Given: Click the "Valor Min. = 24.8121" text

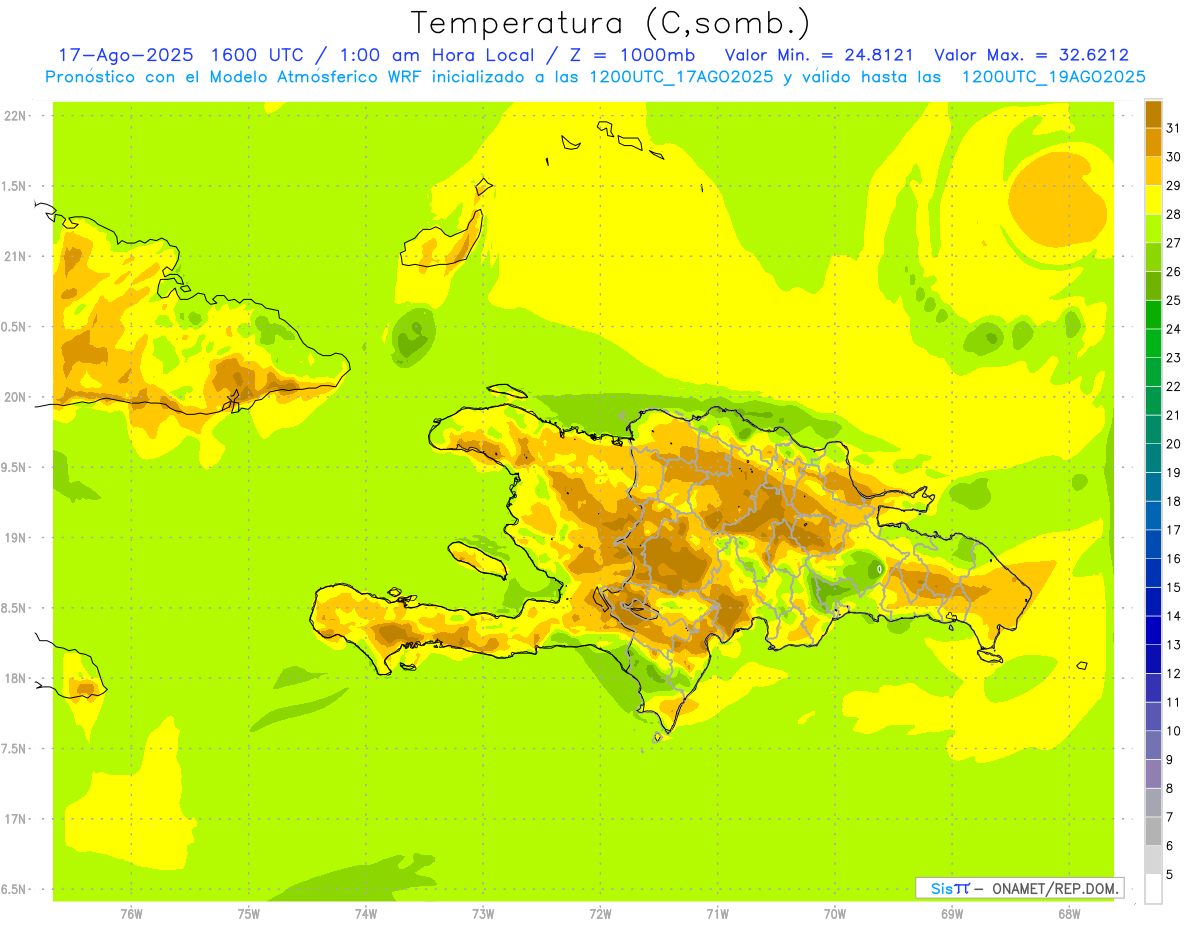Looking at the screenshot, I should 819,55.
